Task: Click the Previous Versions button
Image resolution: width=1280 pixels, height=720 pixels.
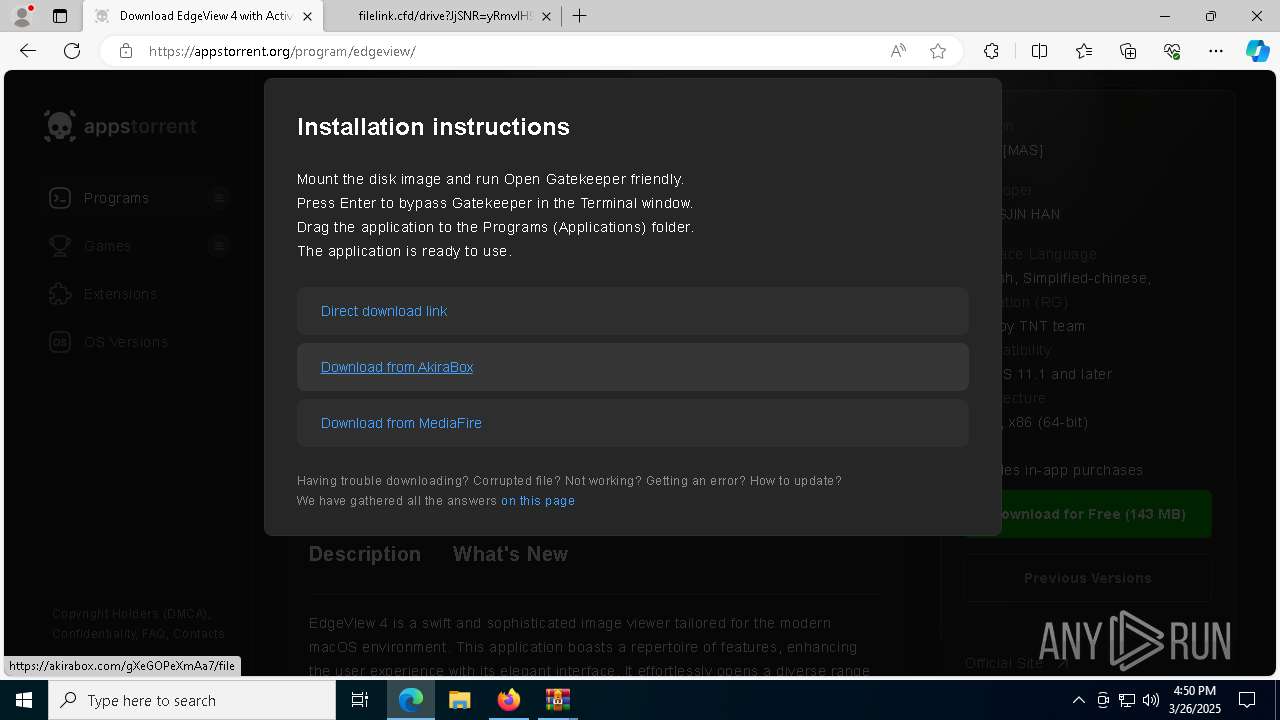Action: [x=1087, y=578]
